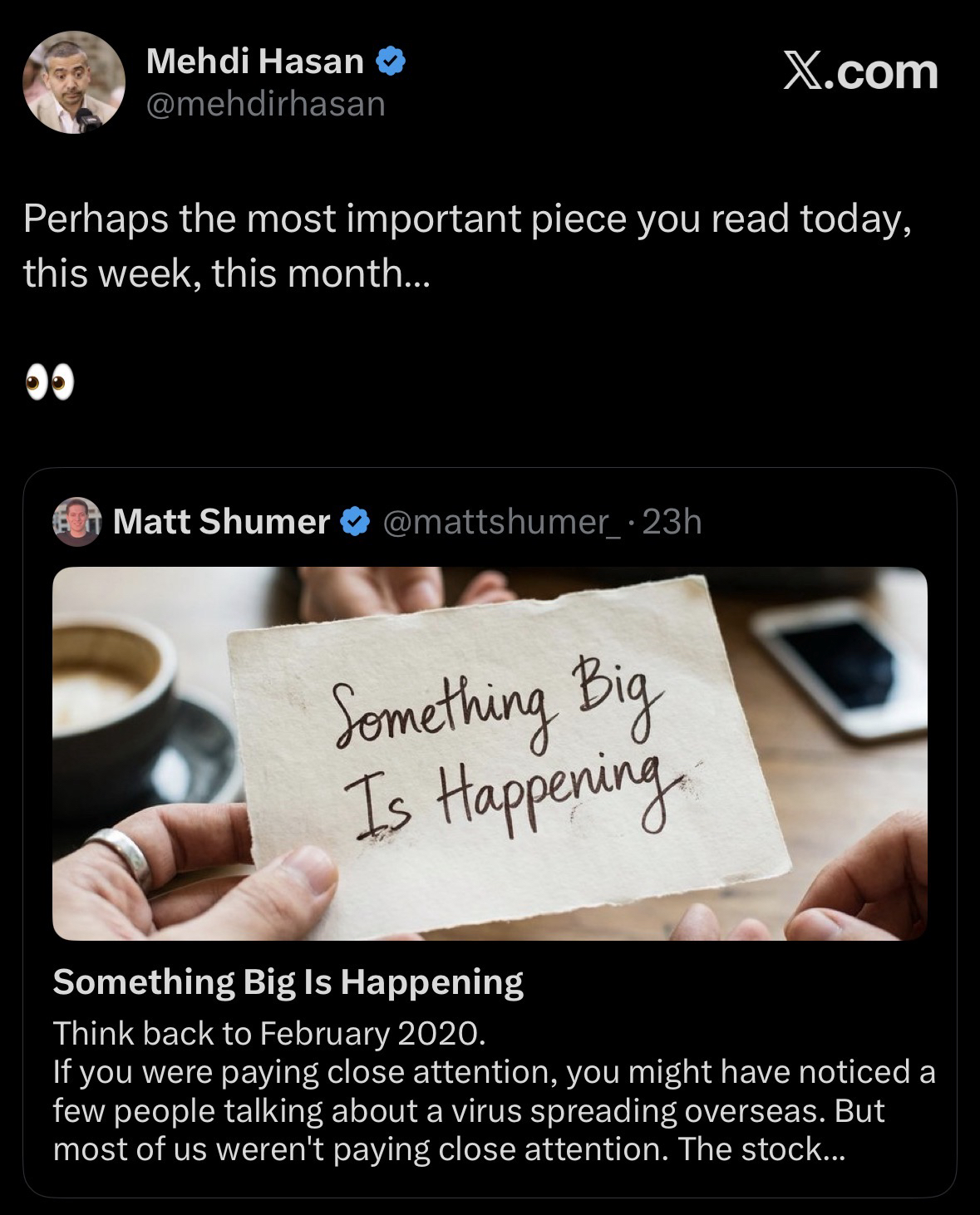
Task: Click the "Think back to February 2020." line
Action: coord(268,1033)
